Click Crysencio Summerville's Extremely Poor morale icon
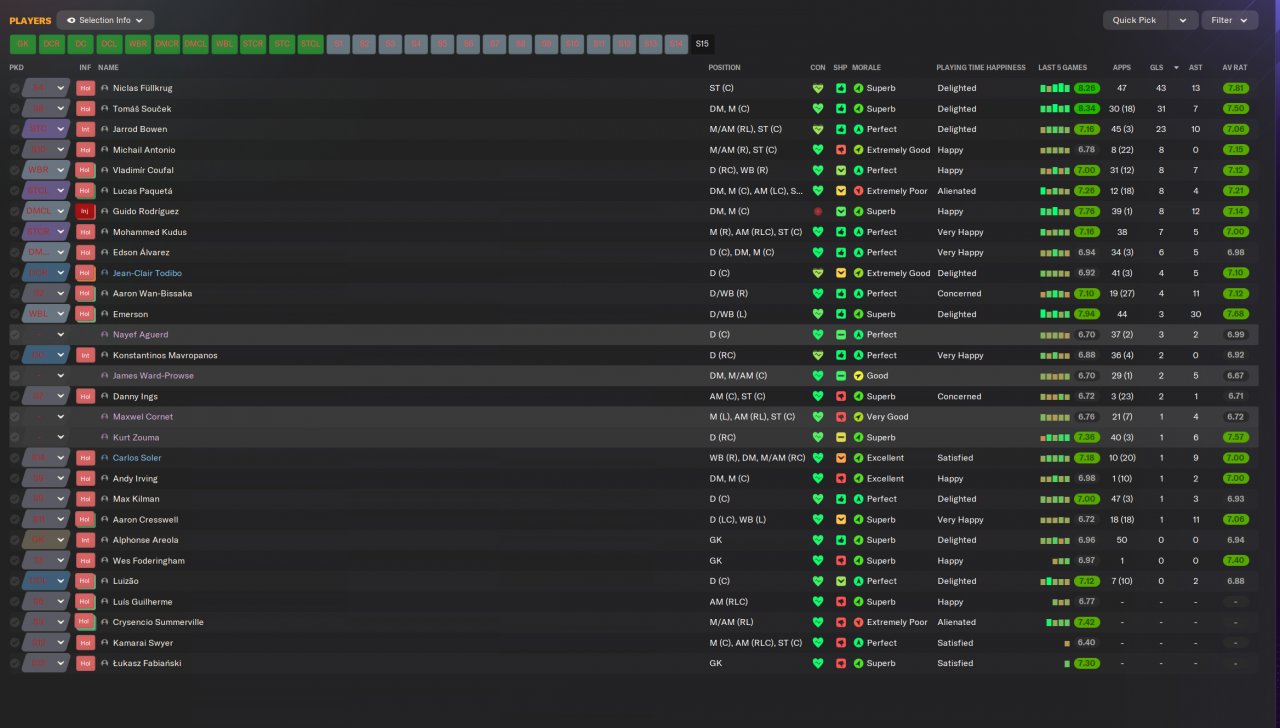 (x=858, y=622)
